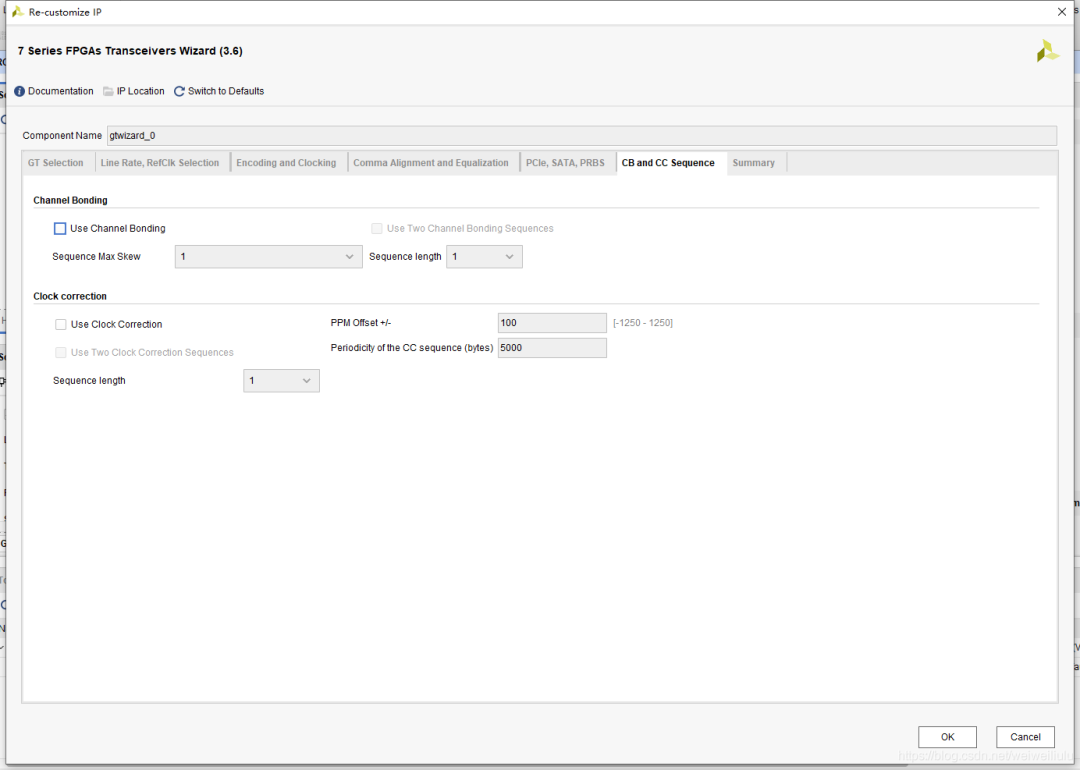Close the Re-customize IP dialog
This screenshot has width=1080, height=770.
tap(1061, 12)
